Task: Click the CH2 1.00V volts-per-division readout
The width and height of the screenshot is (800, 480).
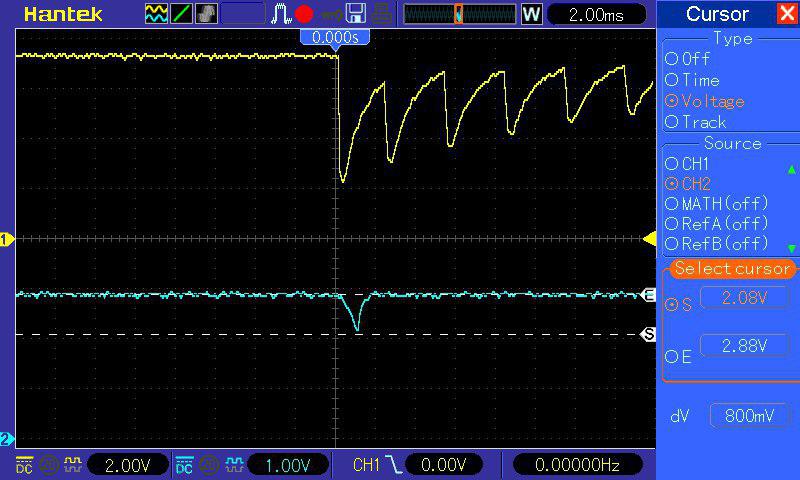Action: point(288,465)
